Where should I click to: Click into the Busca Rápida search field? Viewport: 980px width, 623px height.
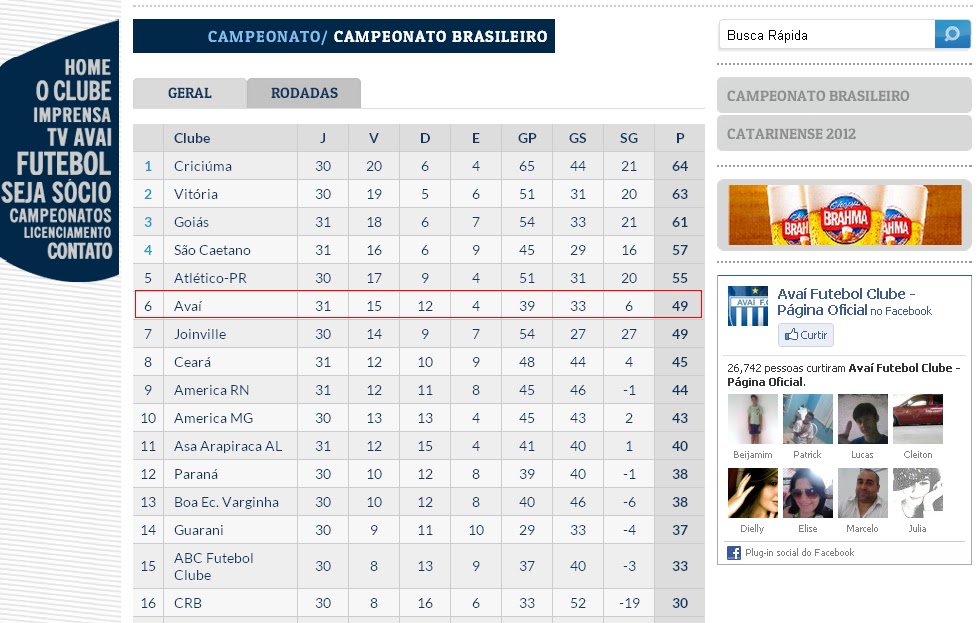pos(827,35)
